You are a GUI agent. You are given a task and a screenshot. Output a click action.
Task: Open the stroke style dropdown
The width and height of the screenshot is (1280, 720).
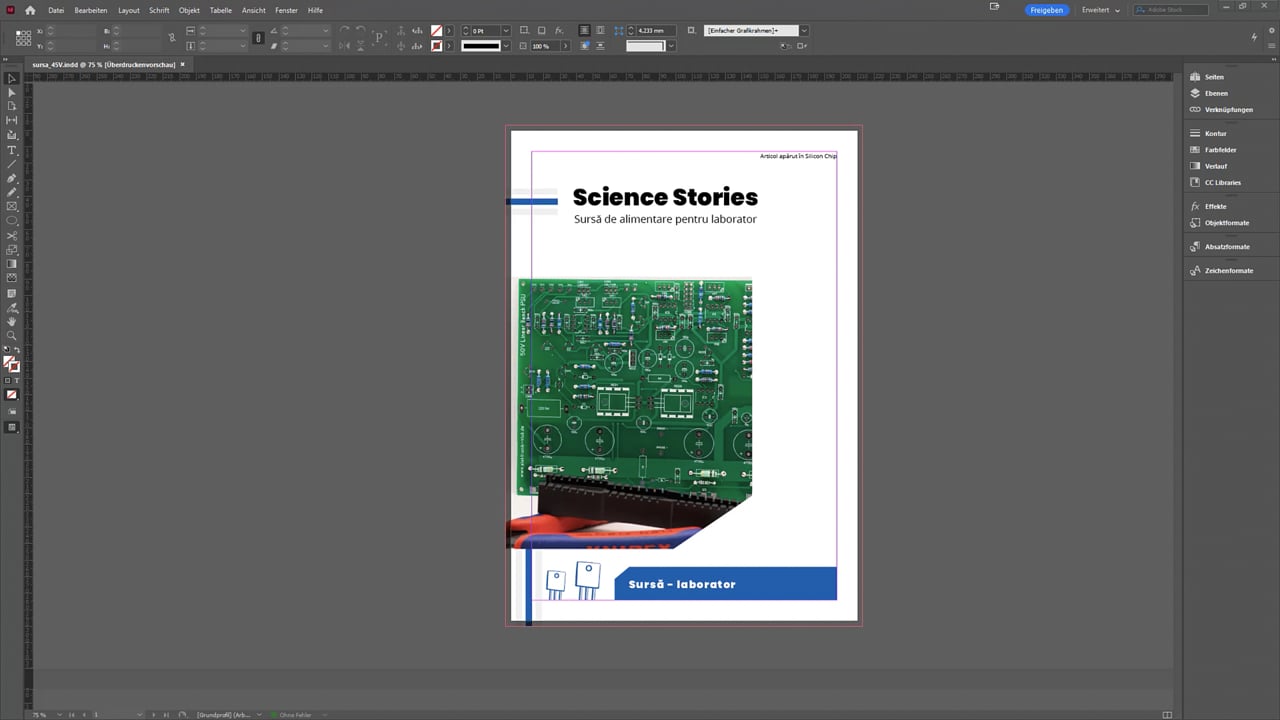pyautogui.click(x=506, y=46)
